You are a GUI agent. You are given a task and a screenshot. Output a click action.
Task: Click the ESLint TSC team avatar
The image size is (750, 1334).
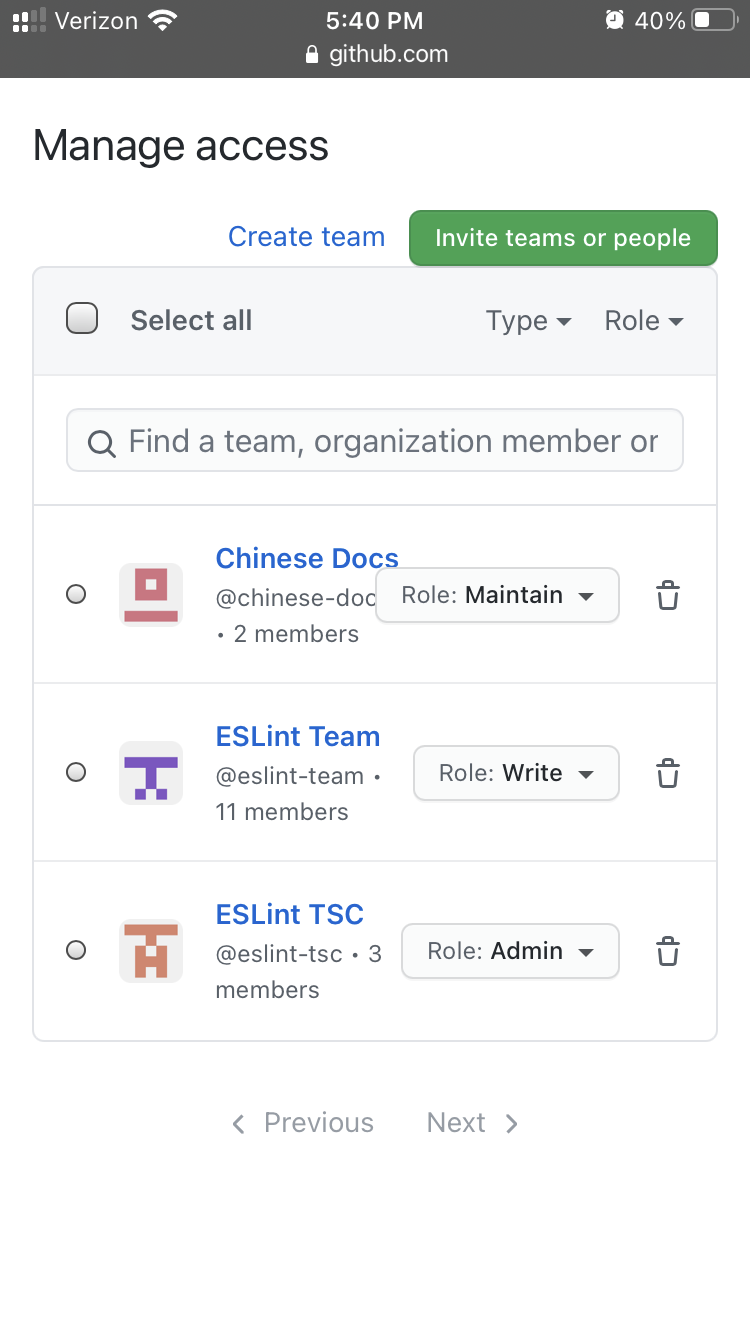[150, 950]
